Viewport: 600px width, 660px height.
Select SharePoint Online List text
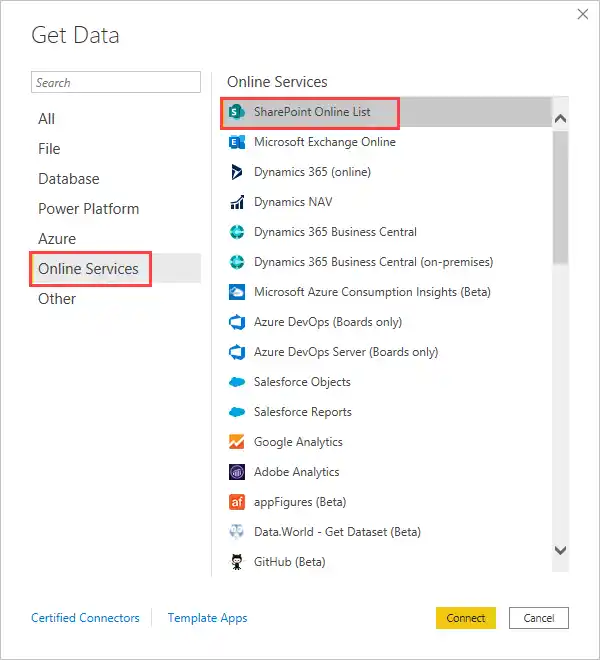click(312, 112)
